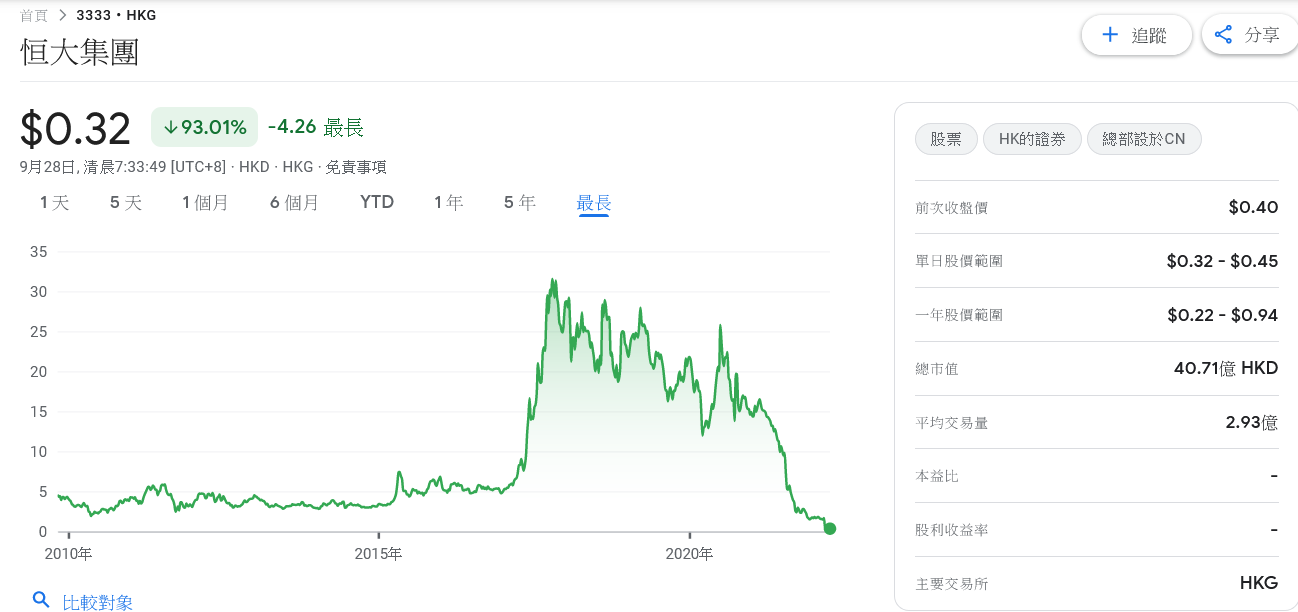Image resolution: width=1298 pixels, height=612 pixels.
Task: Select the 1天 time range tab
Action: (x=54, y=203)
